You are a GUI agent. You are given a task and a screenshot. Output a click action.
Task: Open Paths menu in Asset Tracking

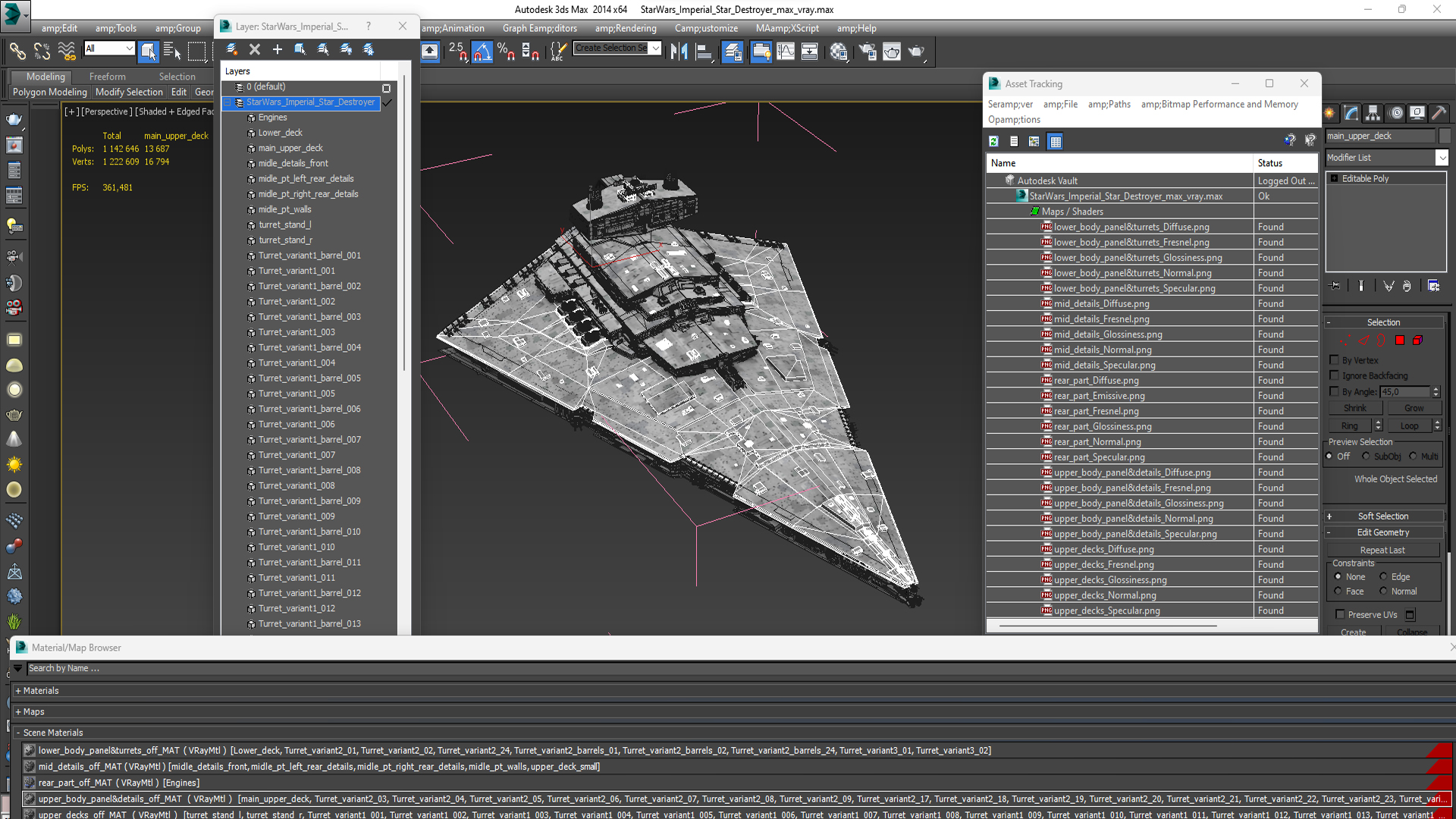(x=1109, y=104)
